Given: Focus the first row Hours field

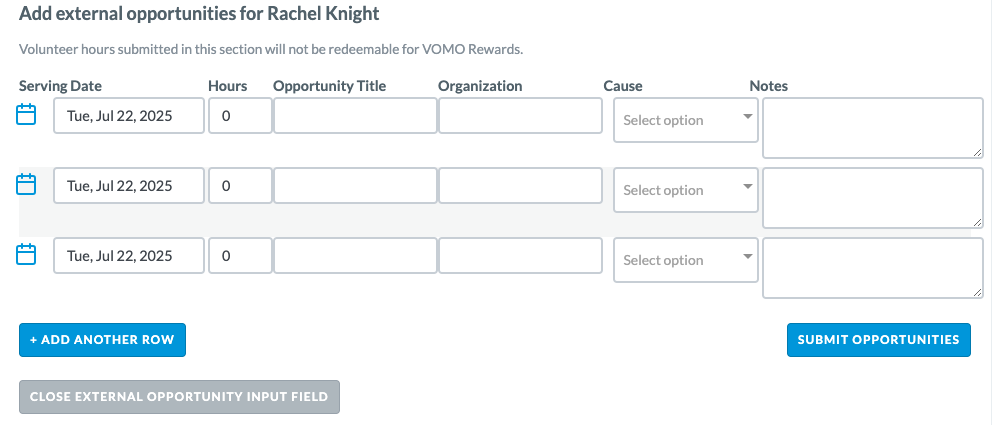Looking at the screenshot, I should (x=240, y=116).
